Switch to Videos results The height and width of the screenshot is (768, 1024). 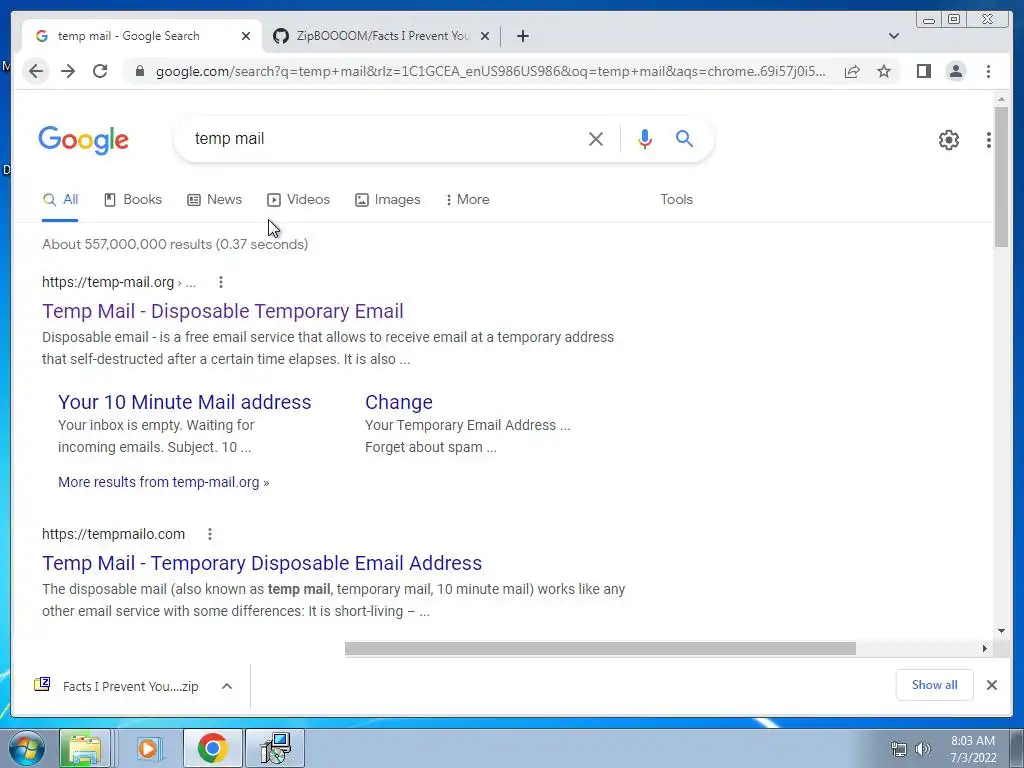tap(298, 200)
